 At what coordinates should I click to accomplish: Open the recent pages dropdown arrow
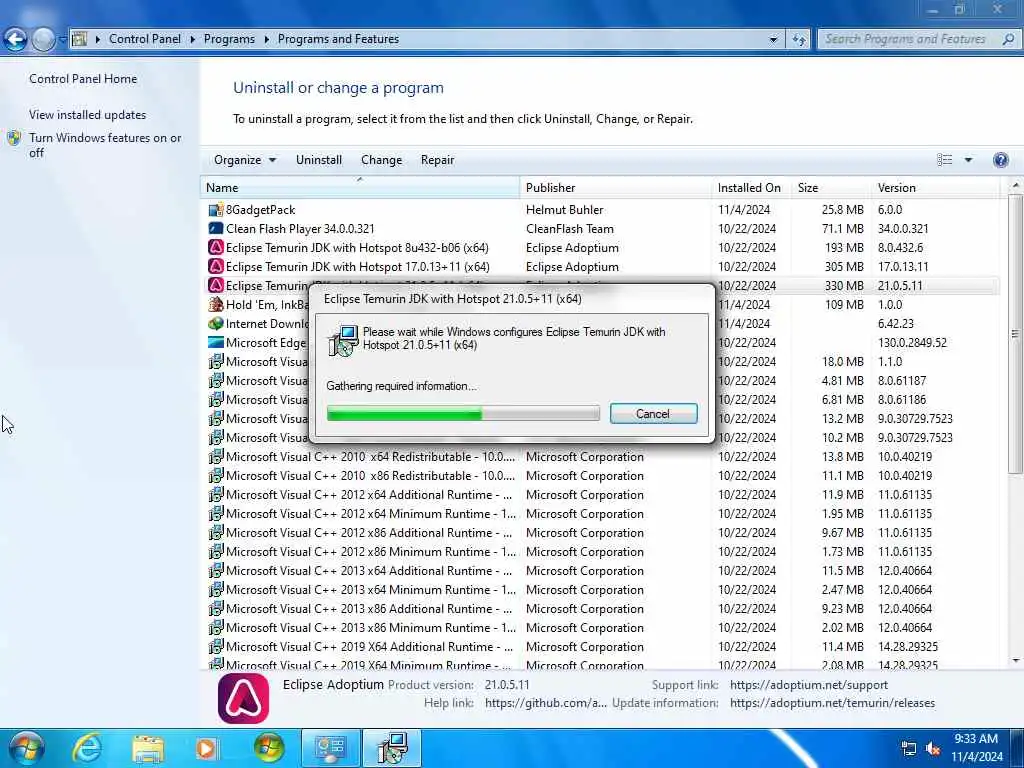(x=63, y=39)
